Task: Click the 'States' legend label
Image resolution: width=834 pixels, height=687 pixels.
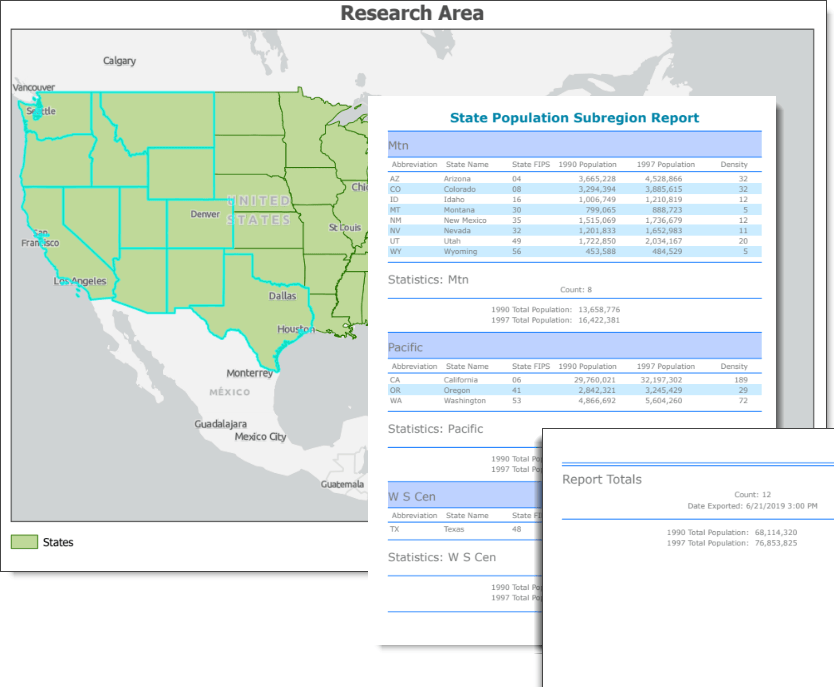Action: point(58,542)
